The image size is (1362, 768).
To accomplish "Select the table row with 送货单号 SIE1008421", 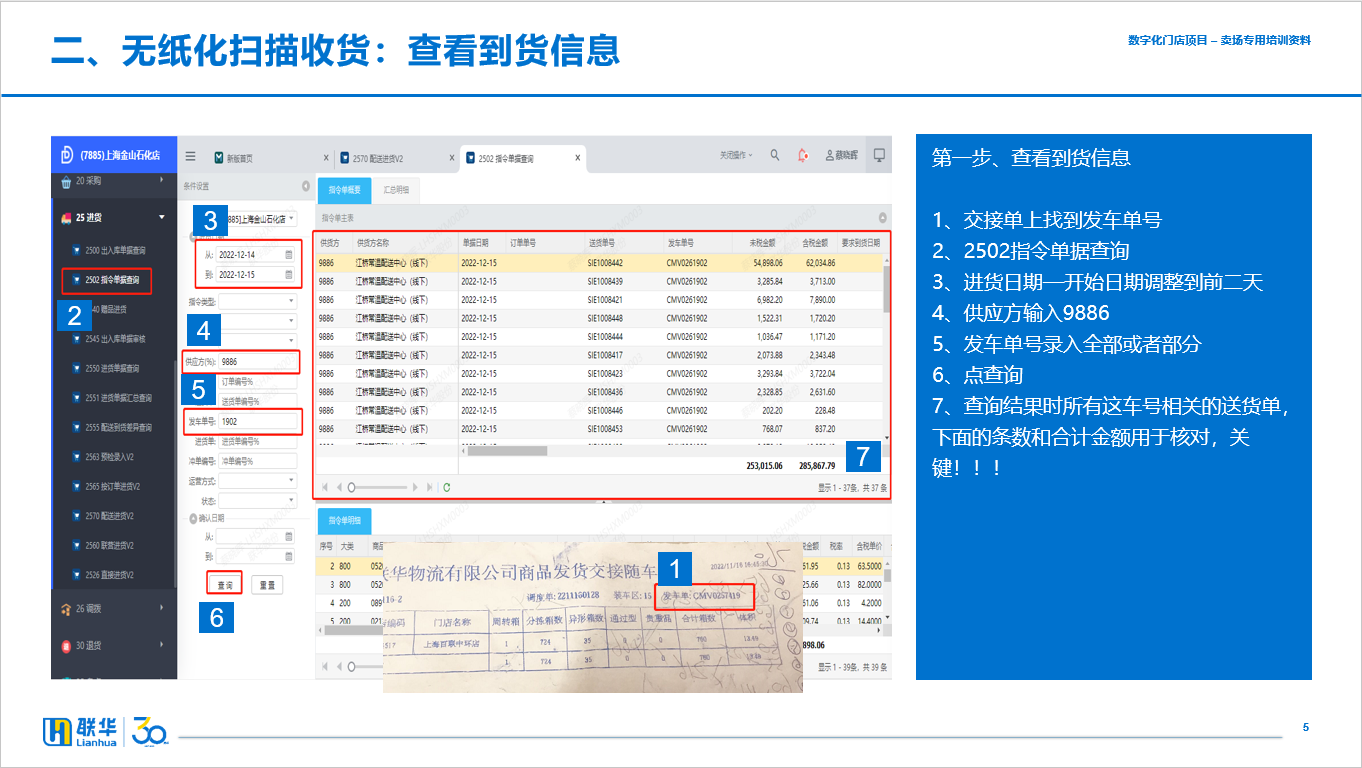I will (x=599, y=300).
